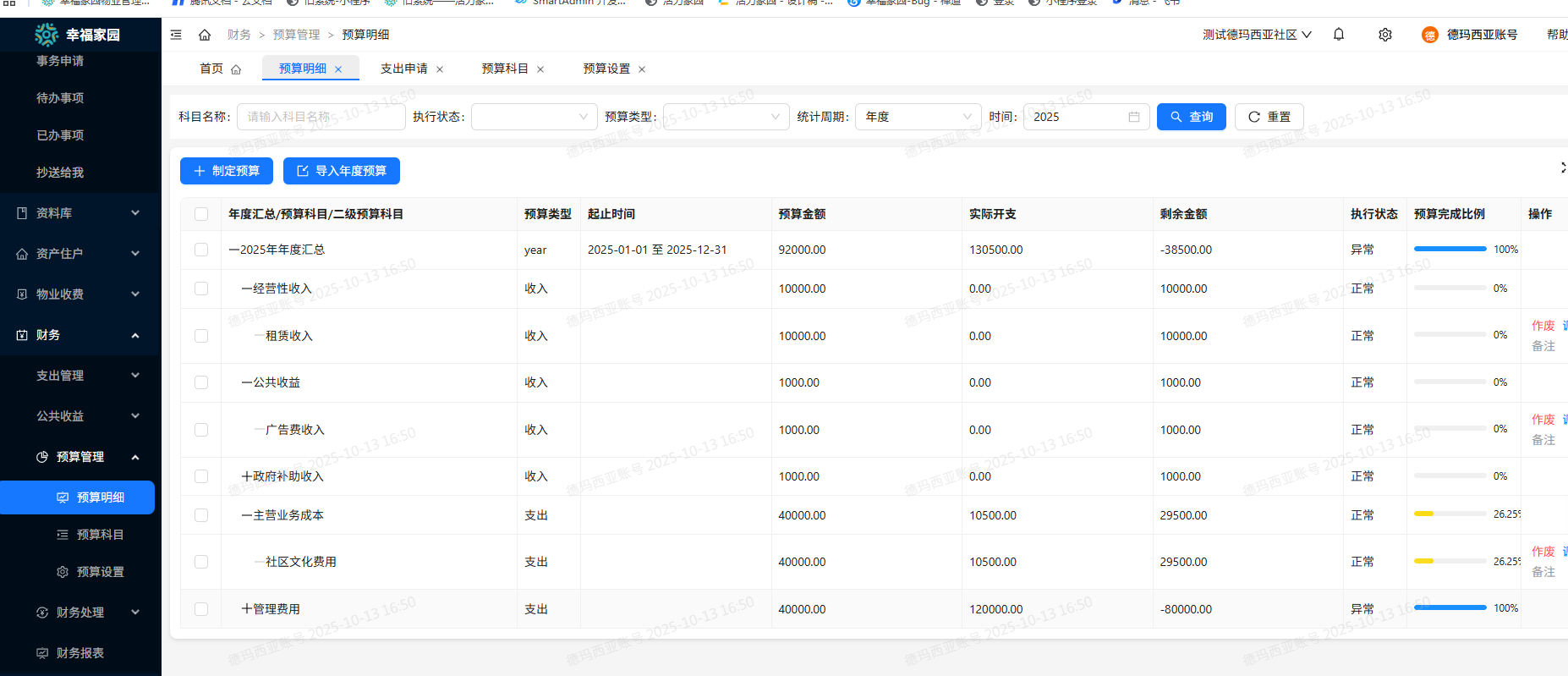Open 待办事项 in the sidebar
The image size is (1568, 676).
pyautogui.click(x=60, y=98)
